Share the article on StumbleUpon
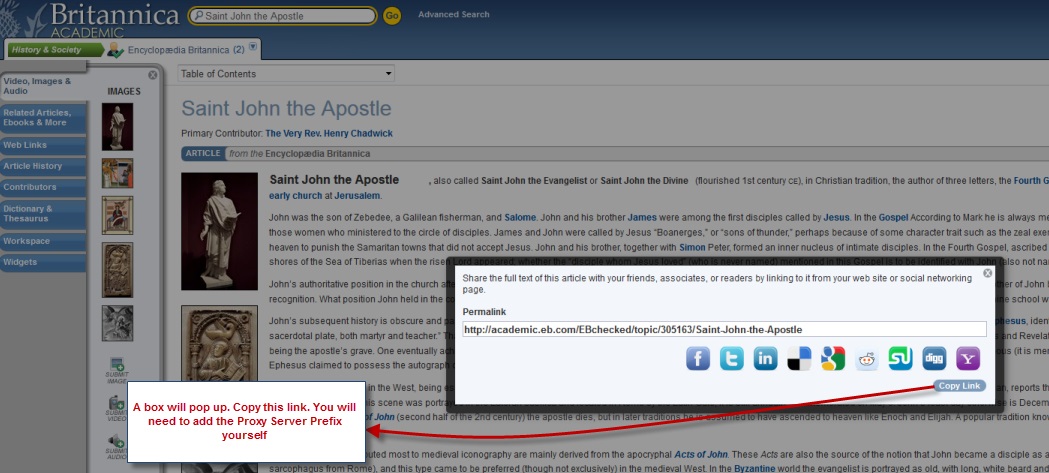The image size is (1049, 473). [x=900, y=359]
